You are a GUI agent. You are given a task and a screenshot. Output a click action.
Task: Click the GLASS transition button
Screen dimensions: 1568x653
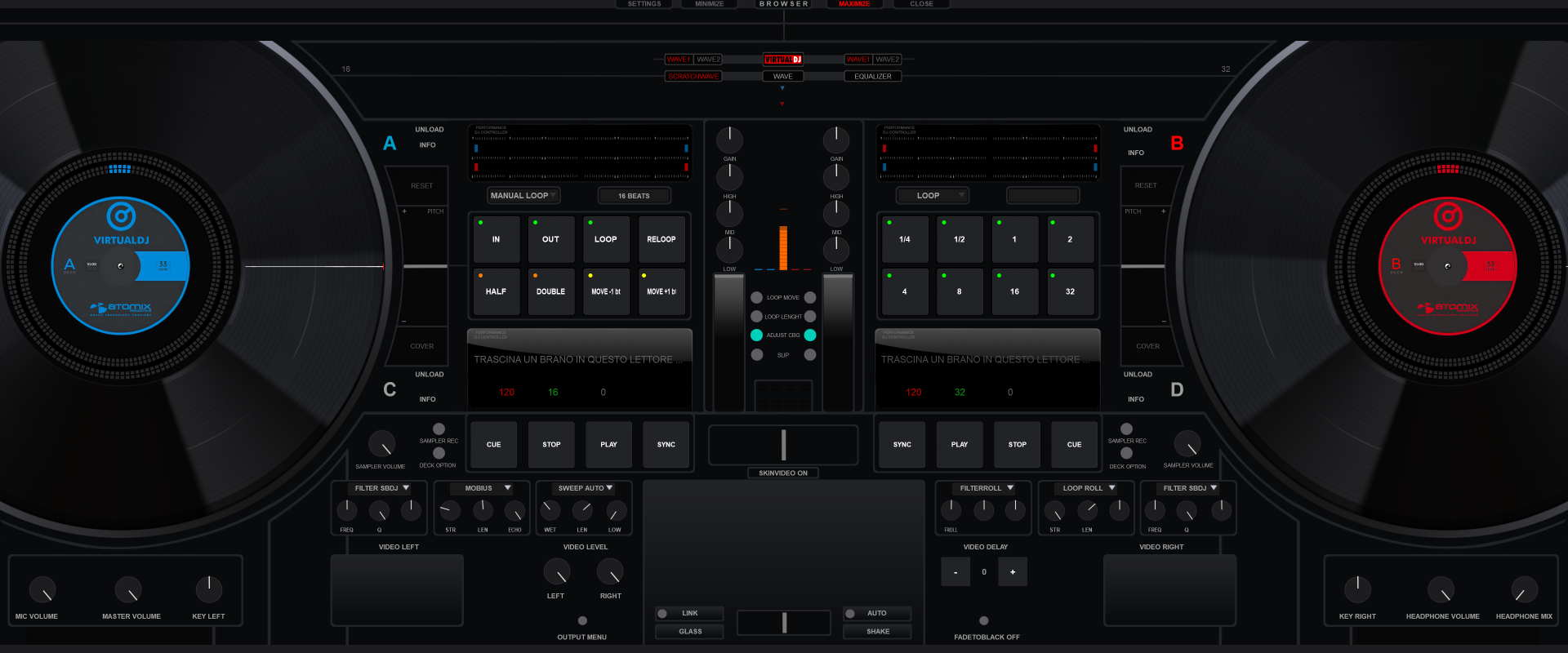(x=689, y=632)
